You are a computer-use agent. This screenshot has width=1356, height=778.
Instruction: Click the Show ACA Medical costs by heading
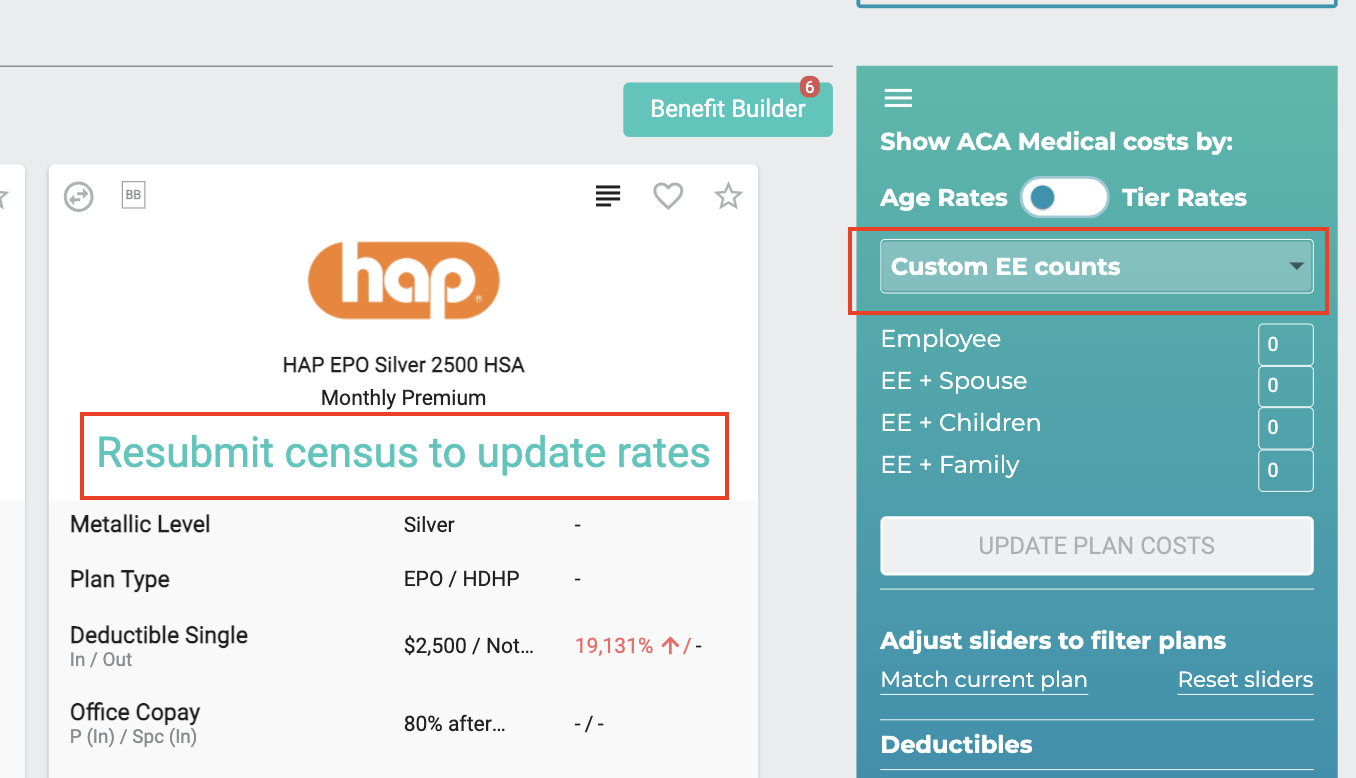coord(1057,142)
